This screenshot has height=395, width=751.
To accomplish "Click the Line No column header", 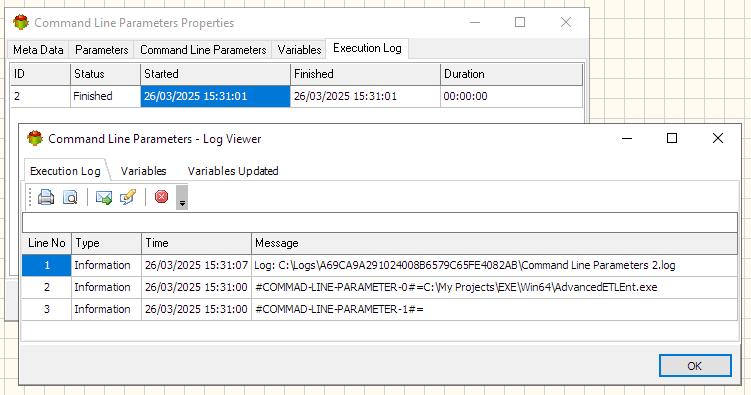I will 46,243.
